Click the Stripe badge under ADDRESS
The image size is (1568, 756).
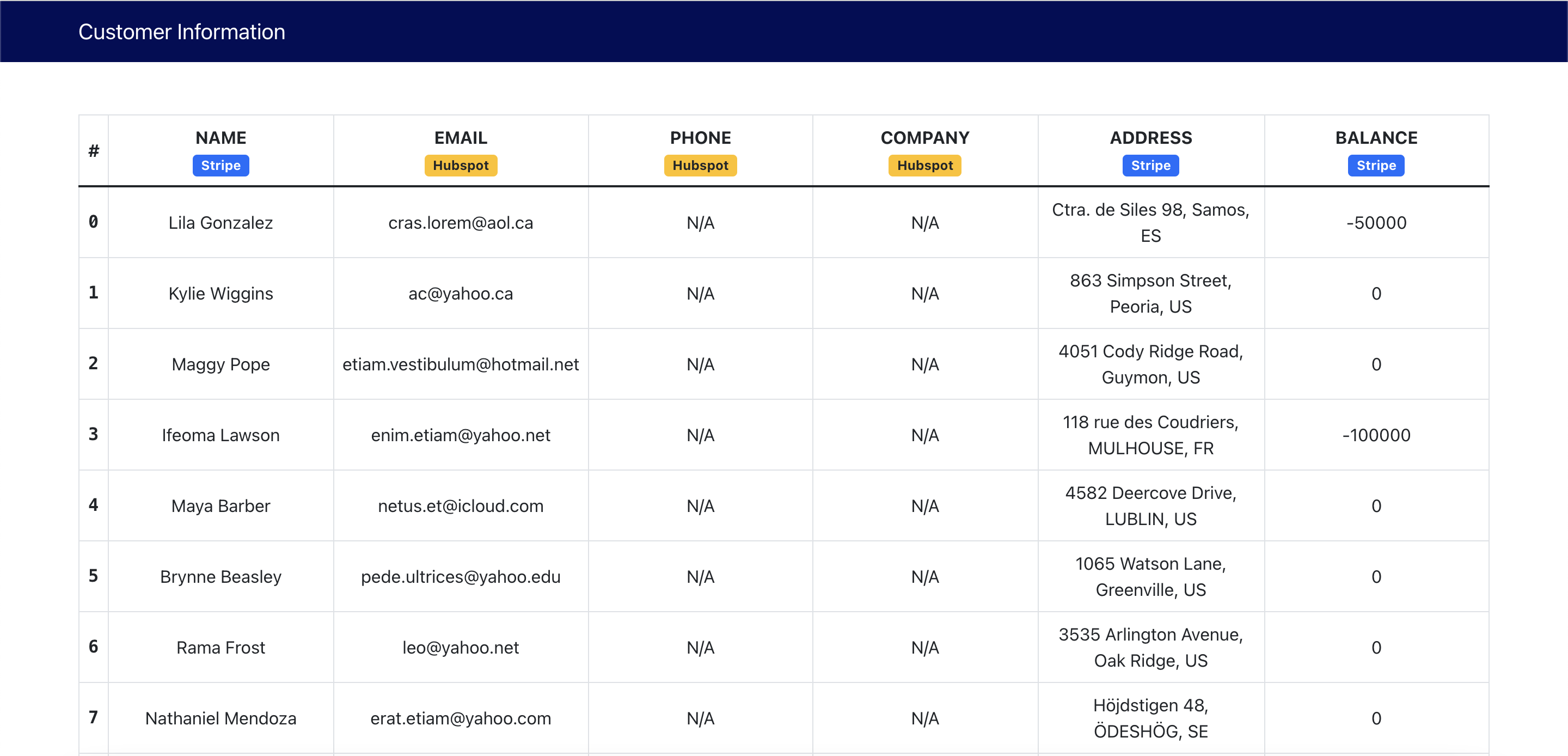pyautogui.click(x=1150, y=165)
